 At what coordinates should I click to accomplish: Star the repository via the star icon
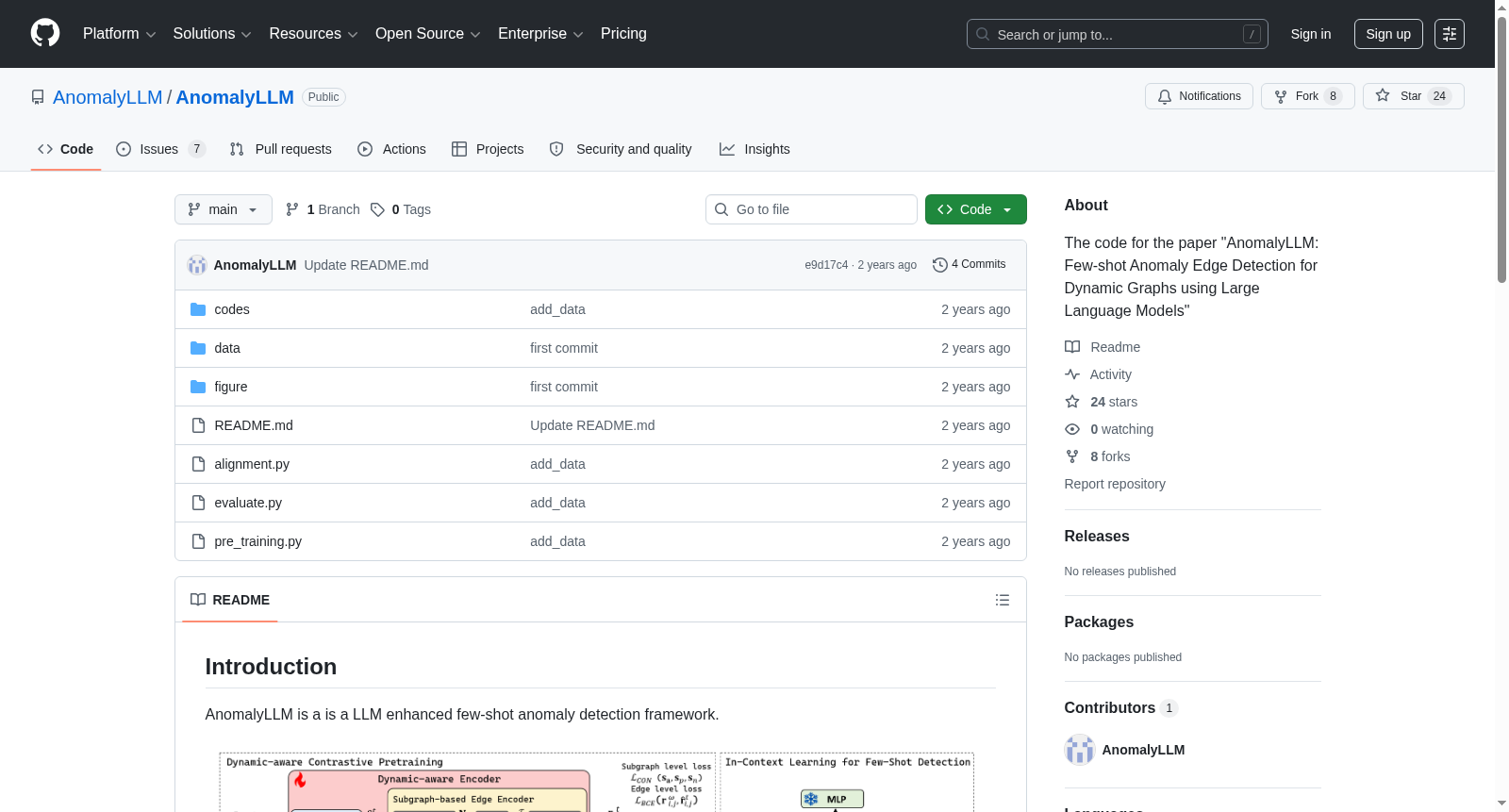pos(1383,95)
